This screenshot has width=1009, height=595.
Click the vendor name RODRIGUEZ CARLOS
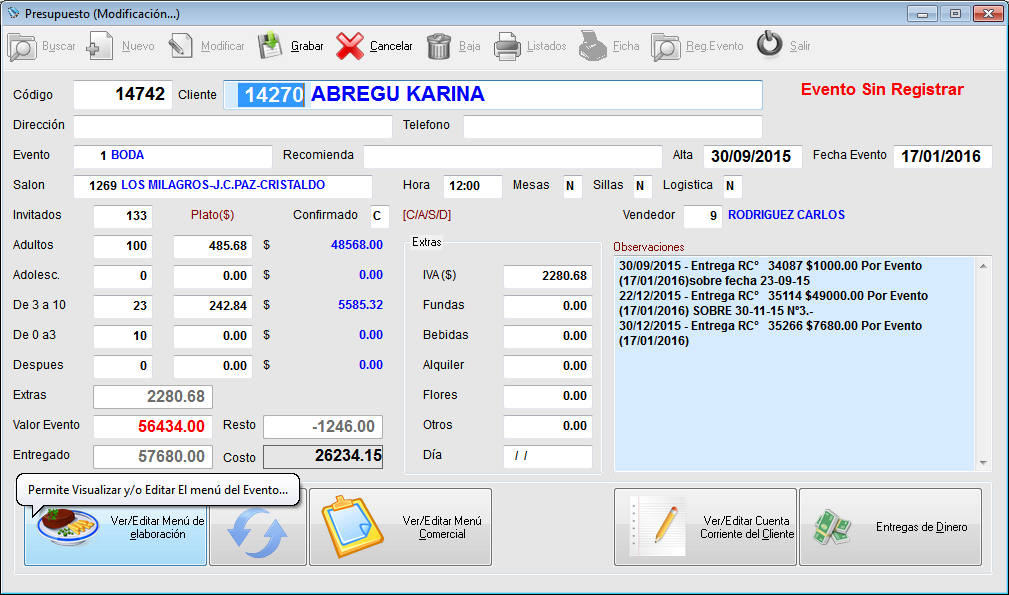click(x=786, y=215)
